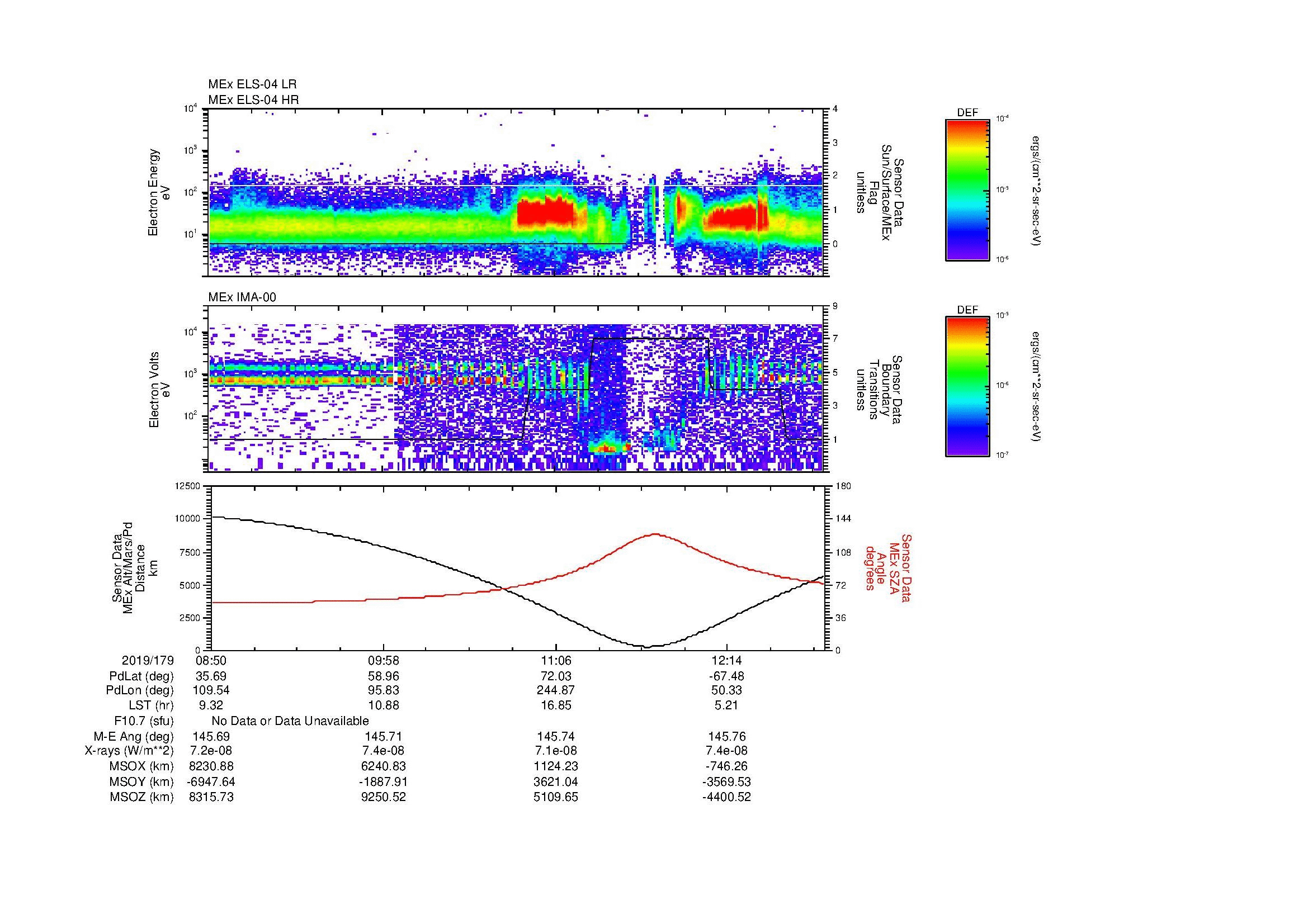Click the X-rays value 7.2e-08
This screenshot has height=924, width=1308.
(211, 751)
